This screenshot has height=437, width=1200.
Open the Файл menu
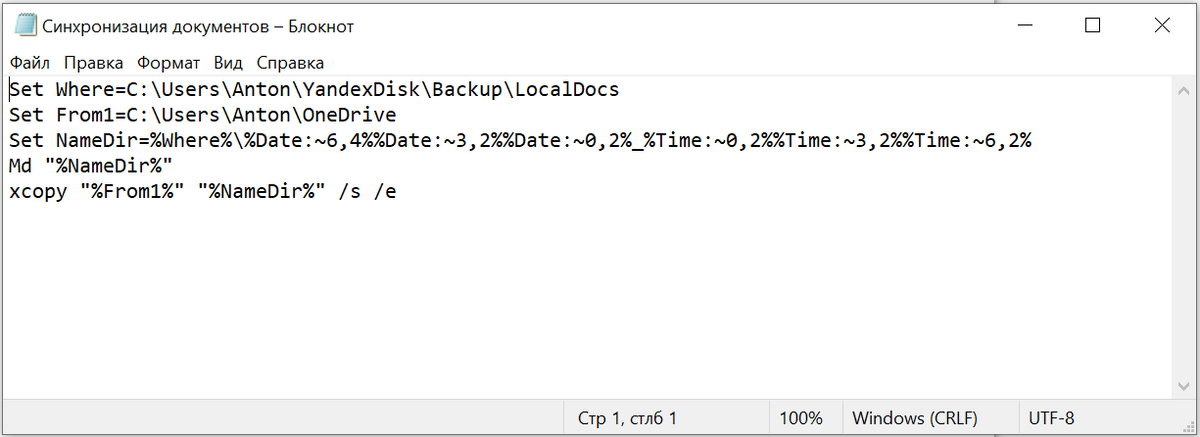click(x=30, y=62)
